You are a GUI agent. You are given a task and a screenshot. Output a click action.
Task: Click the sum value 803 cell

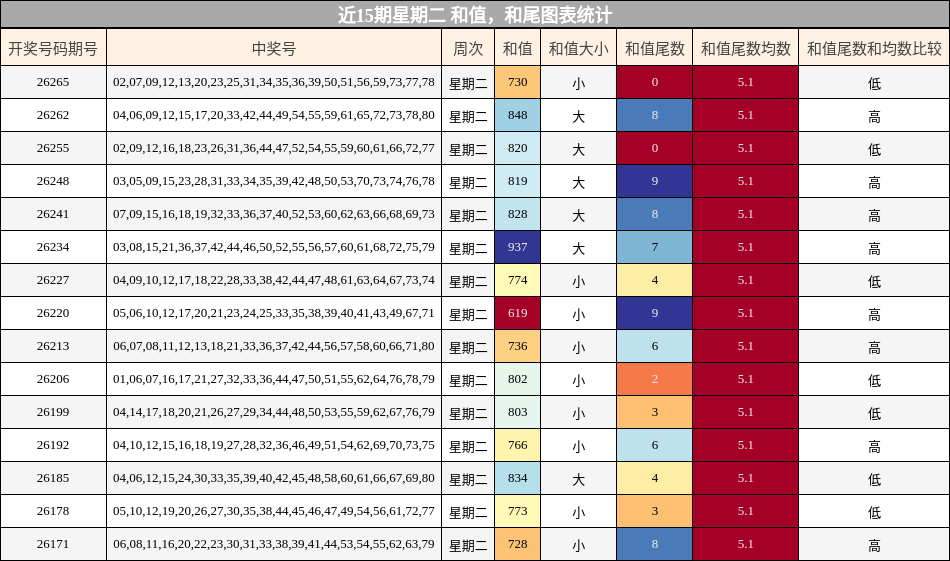pos(517,413)
